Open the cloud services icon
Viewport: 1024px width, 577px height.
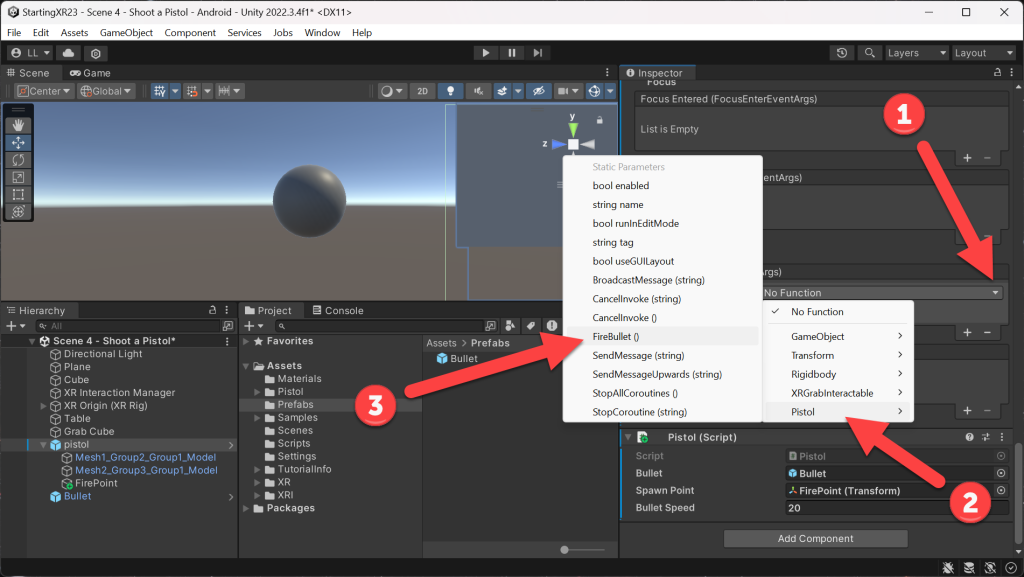coord(69,53)
